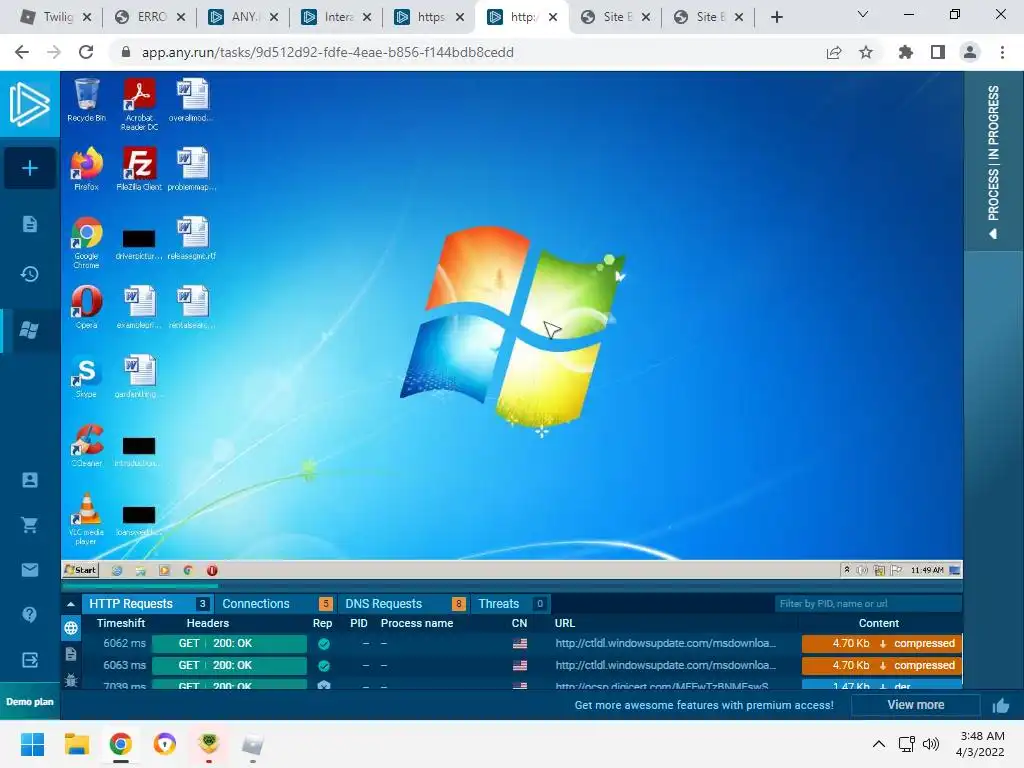Select Firefox shortcut on VM desktop
Image resolution: width=1024 pixels, height=768 pixels.
click(86, 169)
